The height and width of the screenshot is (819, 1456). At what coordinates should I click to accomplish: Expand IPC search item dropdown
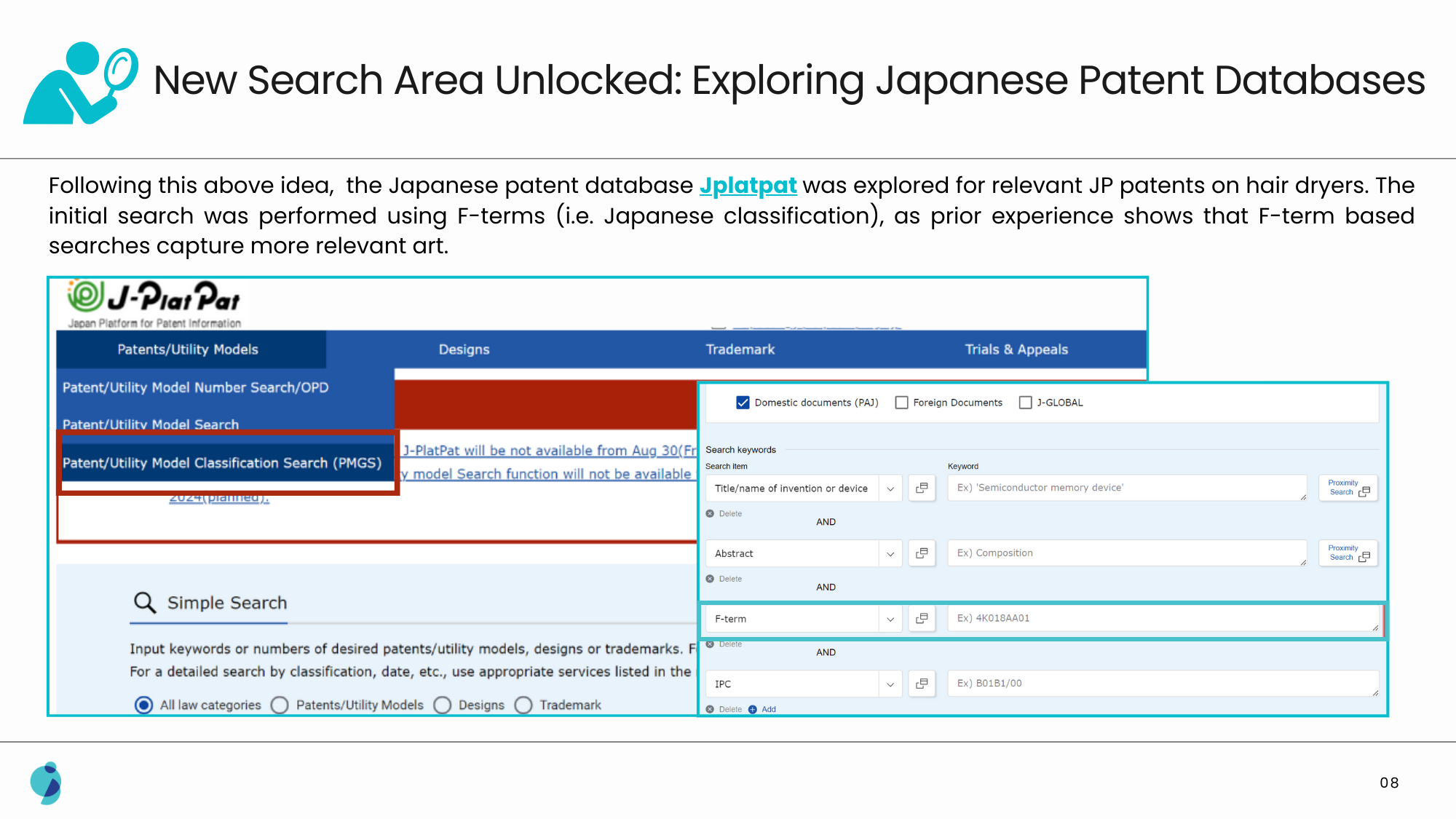[x=890, y=684]
